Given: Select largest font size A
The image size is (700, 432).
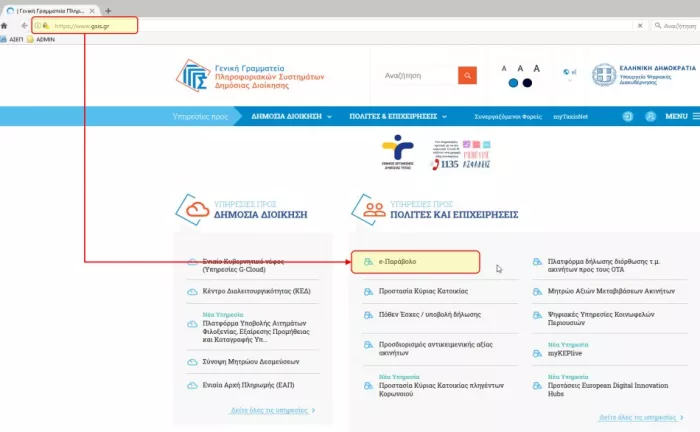Looking at the screenshot, I should coord(536,68).
